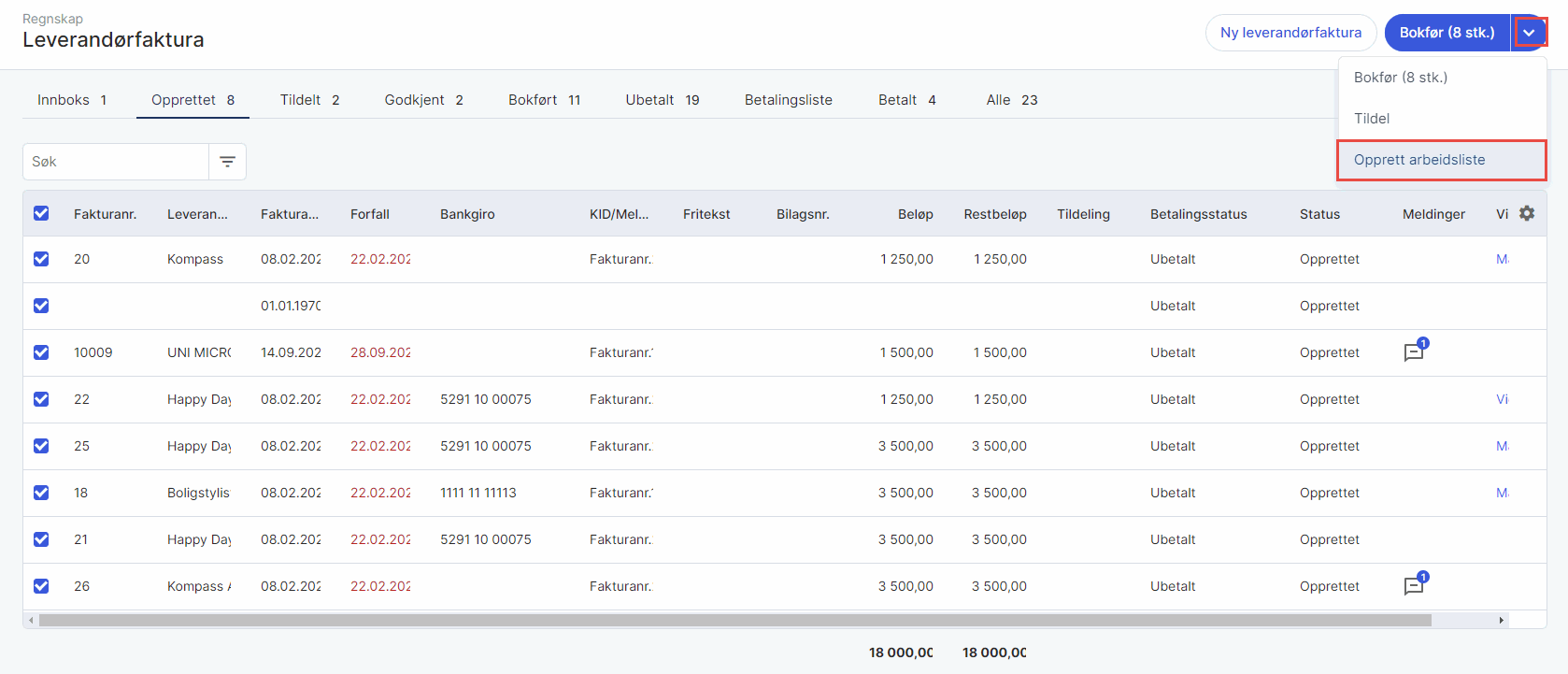Open message icon on invoice 26
This screenshot has width=1568, height=674.
[x=1414, y=586]
